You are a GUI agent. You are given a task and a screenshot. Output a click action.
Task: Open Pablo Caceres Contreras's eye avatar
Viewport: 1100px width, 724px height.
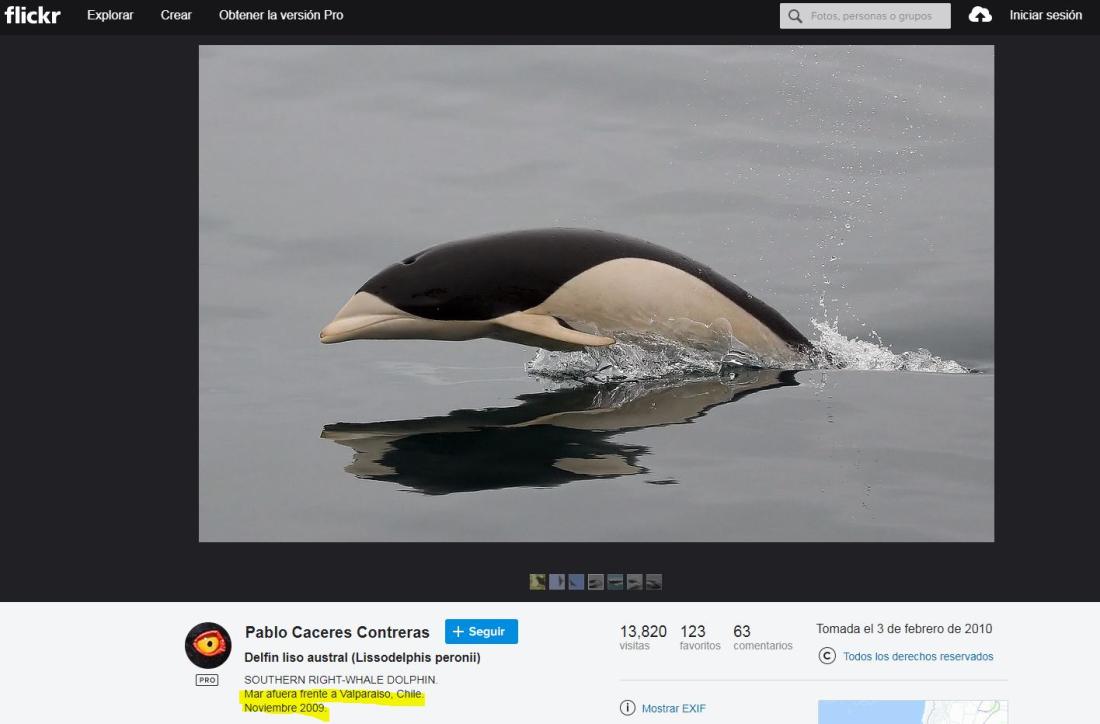click(208, 645)
